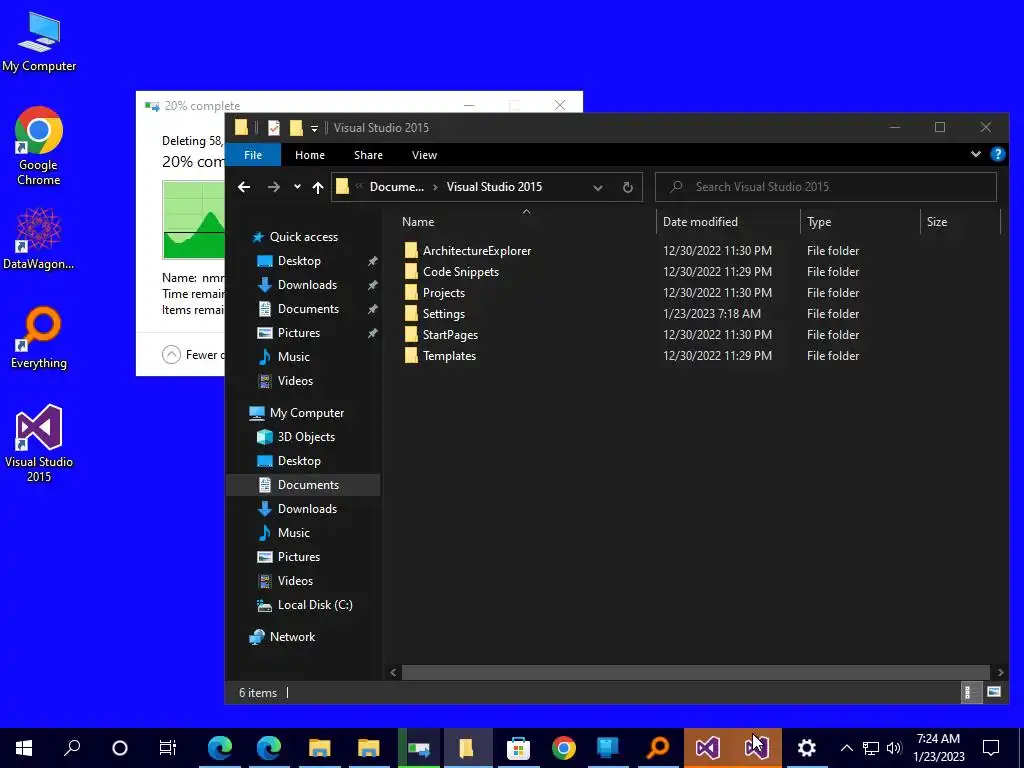Select Visual Studio 2015 desktop shortcut
The width and height of the screenshot is (1024, 768).
click(39, 444)
